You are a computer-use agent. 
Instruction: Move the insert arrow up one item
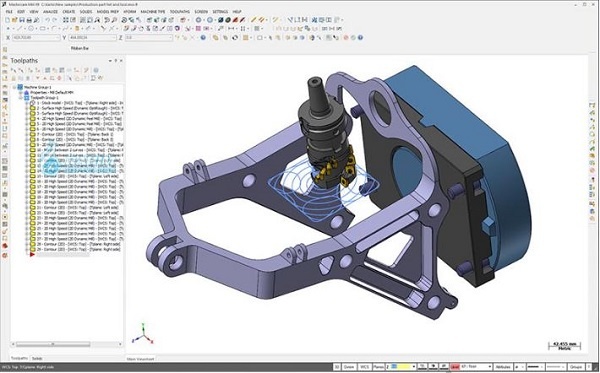tap(45, 78)
